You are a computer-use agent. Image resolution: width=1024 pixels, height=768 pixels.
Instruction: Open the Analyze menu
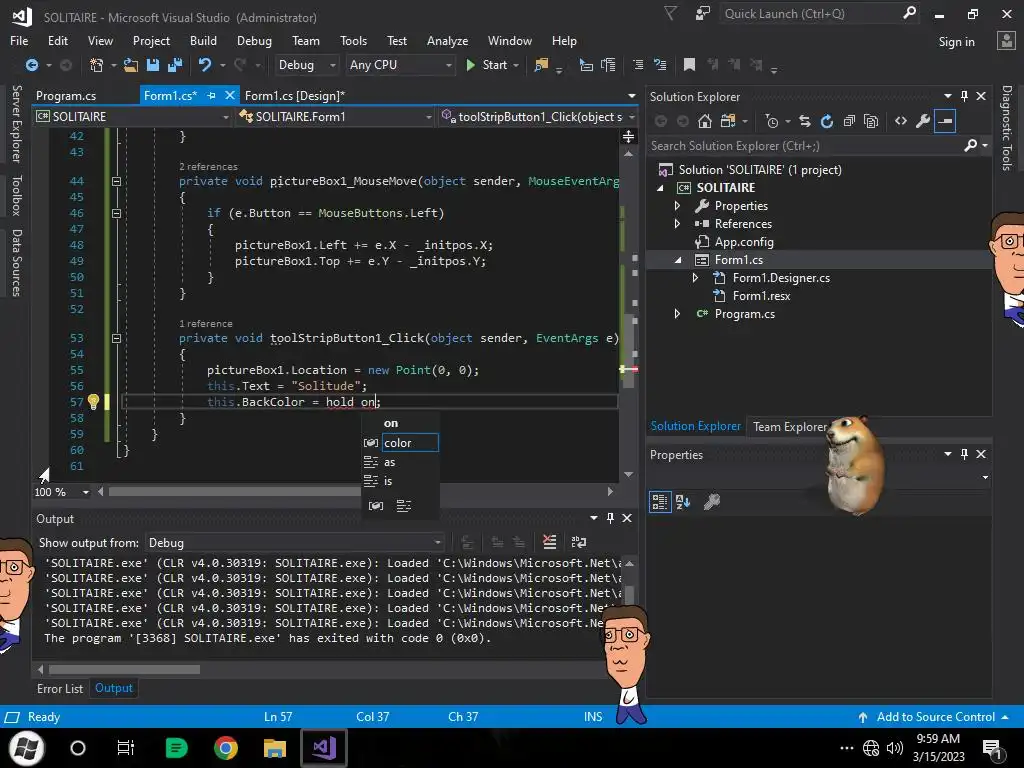447,40
